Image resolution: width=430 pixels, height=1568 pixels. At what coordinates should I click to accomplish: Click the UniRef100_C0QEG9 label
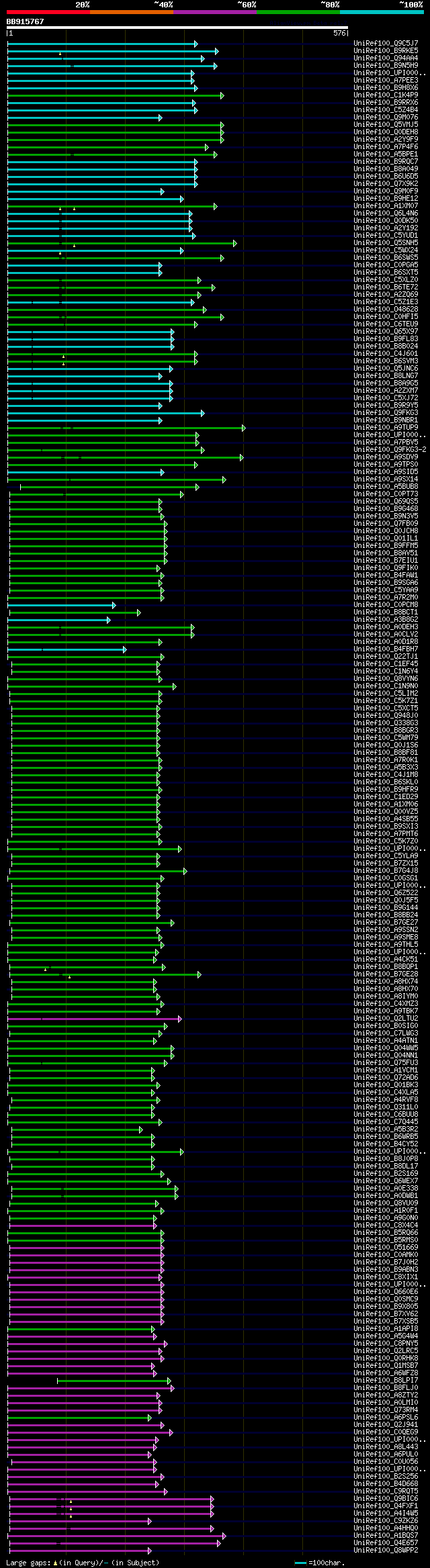tap(386, 1432)
